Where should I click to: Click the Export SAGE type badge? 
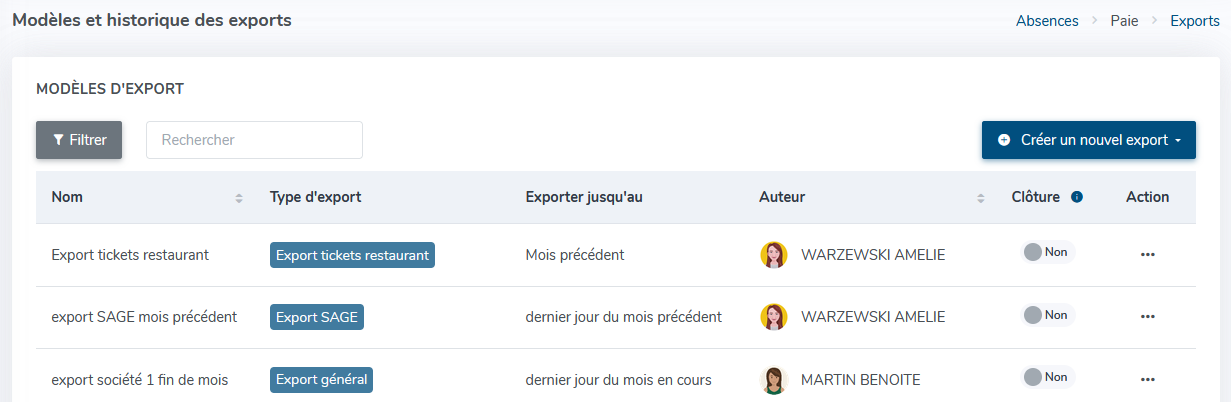pos(317,317)
